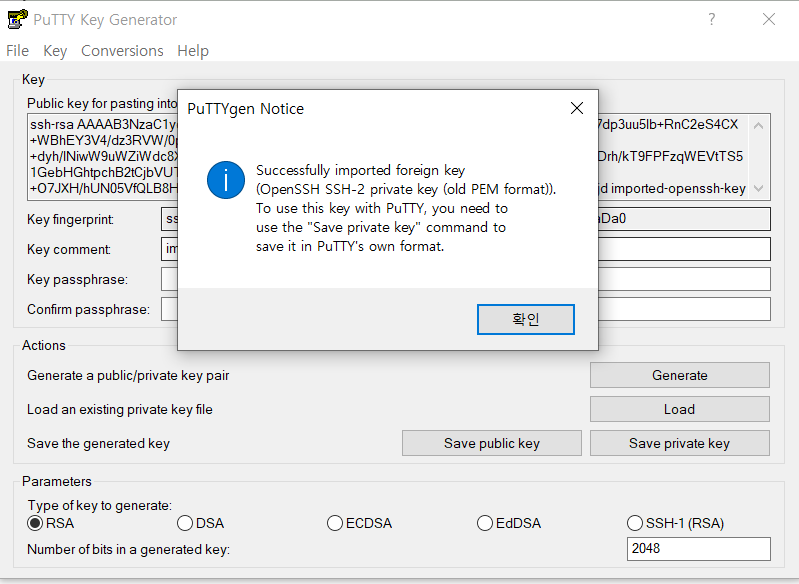Close the PuTTY Key Generator window
The height and width of the screenshot is (584, 799).
coord(768,19)
